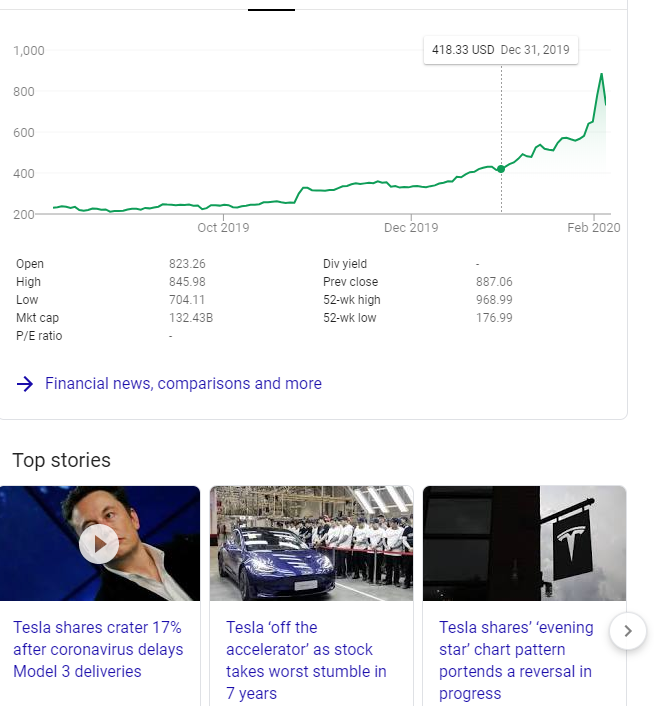Click the 600 y-axis label

pyautogui.click(x=24, y=132)
